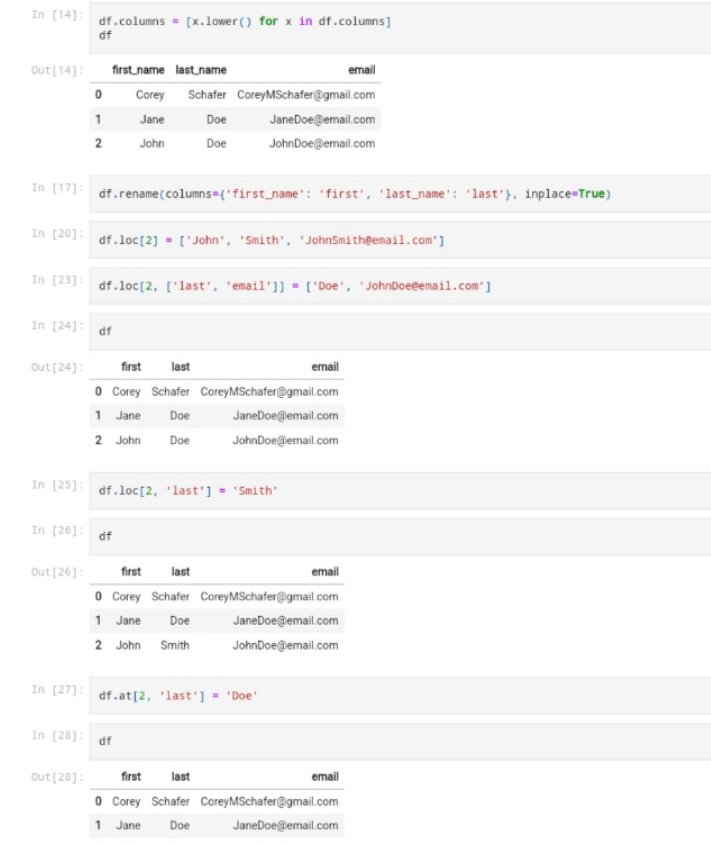Click the Out[24] output prompt label

click(57, 367)
